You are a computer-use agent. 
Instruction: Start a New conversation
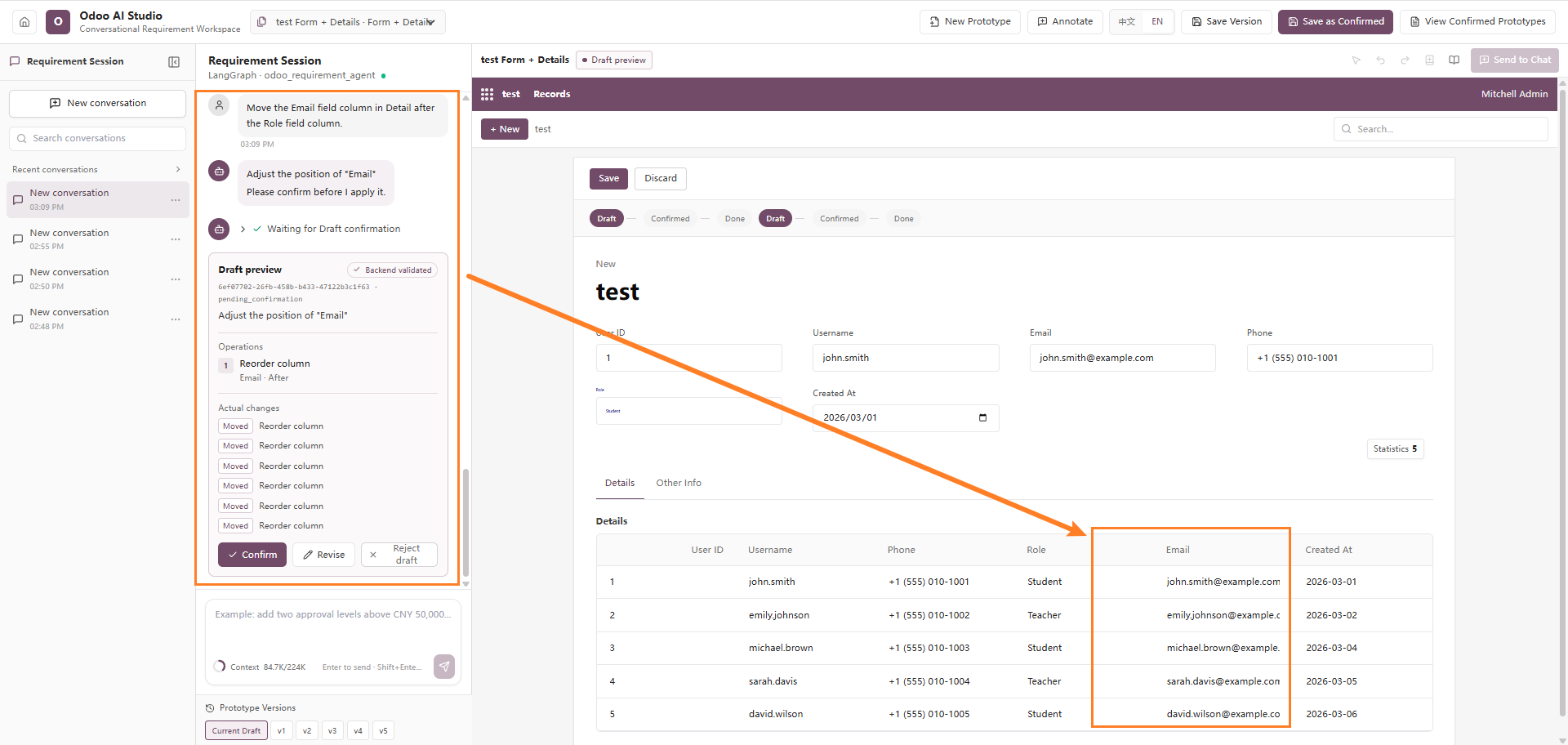tap(98, 104)
